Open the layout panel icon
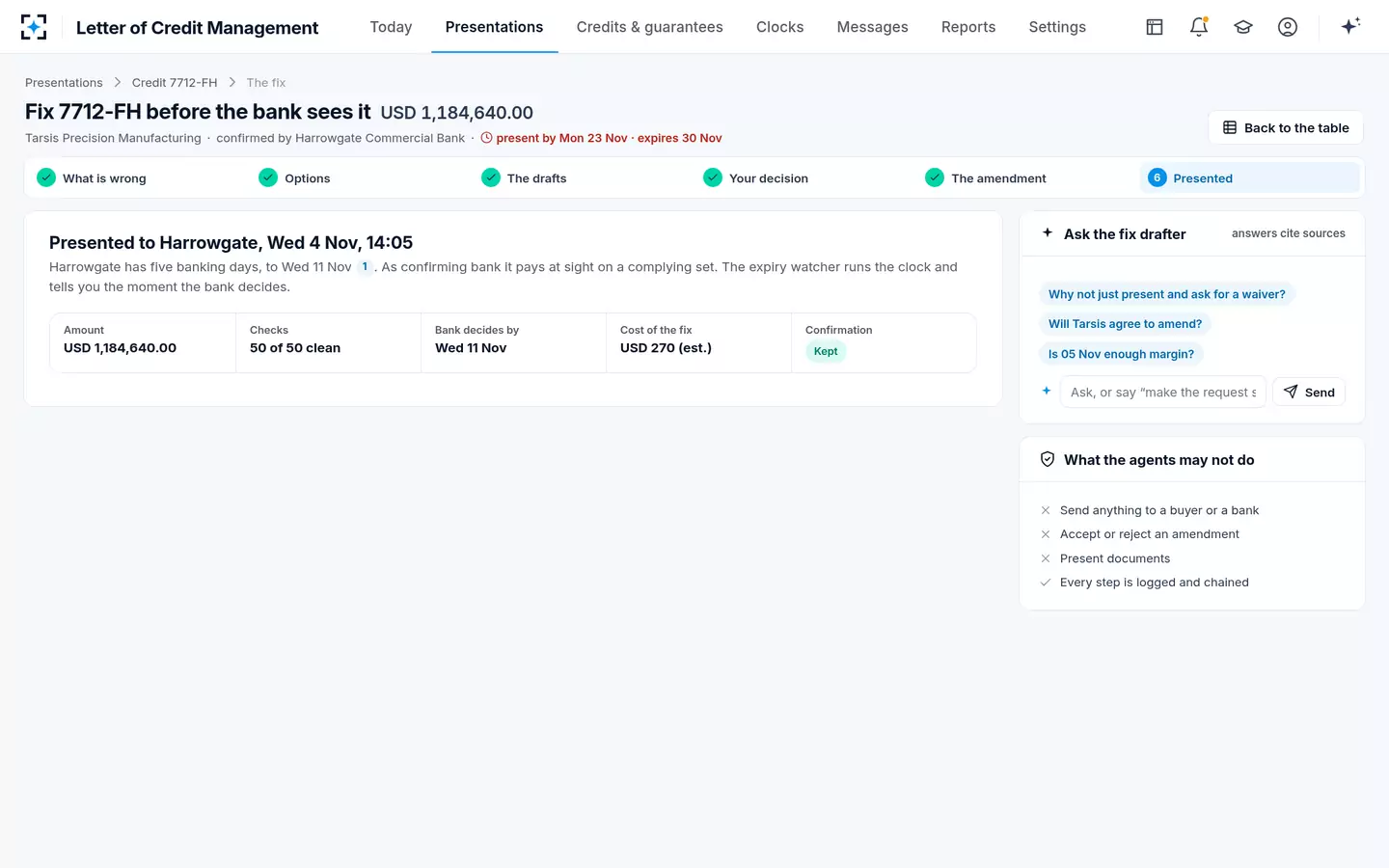Viewport: 1389px width, 868px height. pos(1155,27)
